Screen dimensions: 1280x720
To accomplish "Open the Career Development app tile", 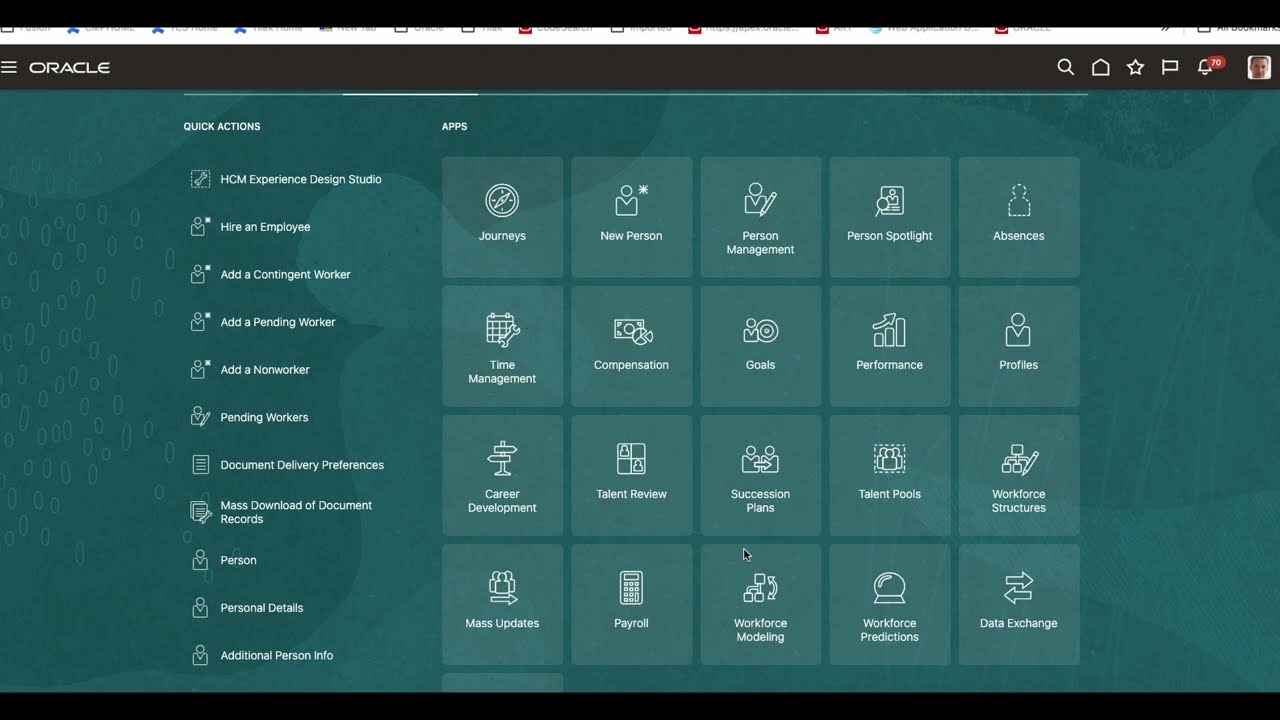I will click(x=502, y=475).
